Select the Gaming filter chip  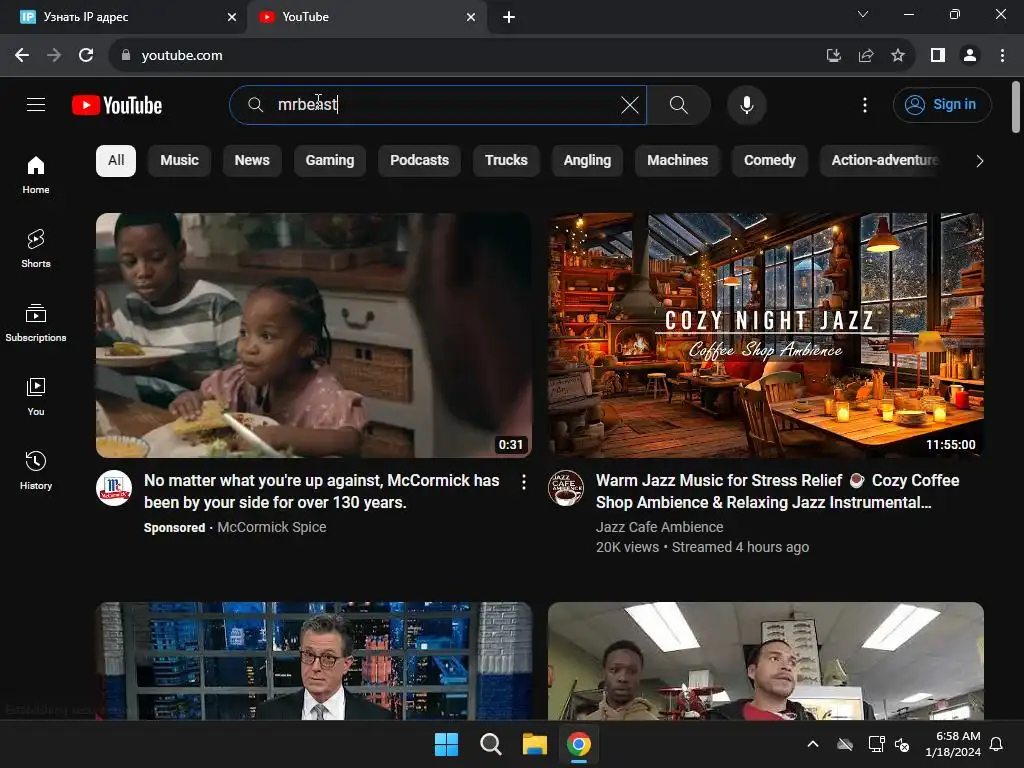330,161
